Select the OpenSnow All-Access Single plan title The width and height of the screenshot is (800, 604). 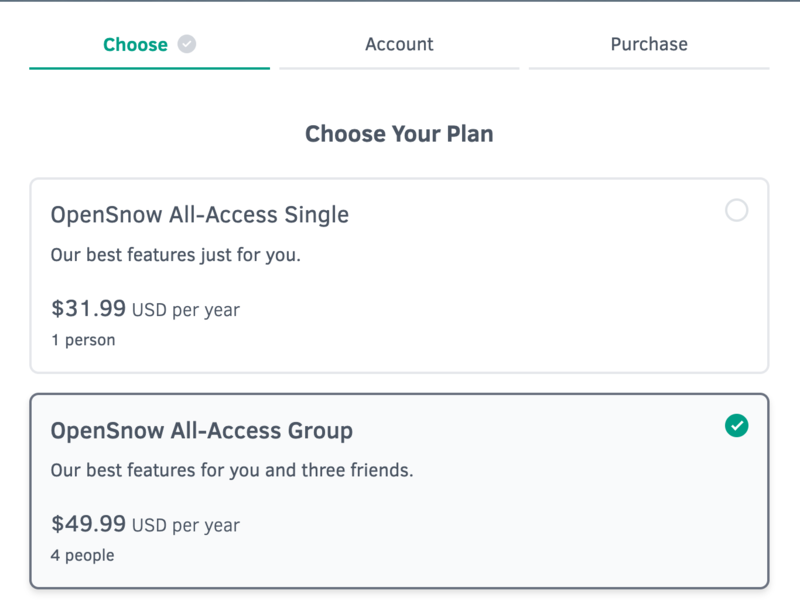pyautogui.click(x=199, y=215)
